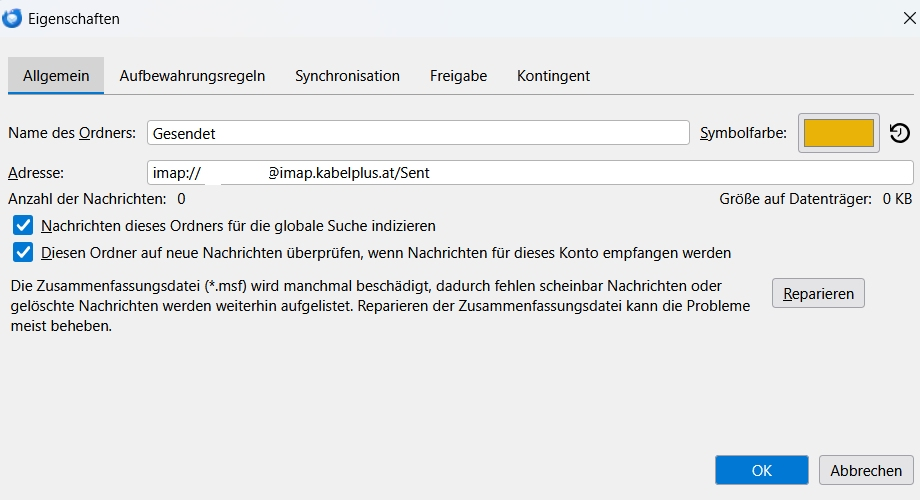The image size is (920, 500).
Task: Disable indexing for global search checkbox
Action: click(23, 226)
